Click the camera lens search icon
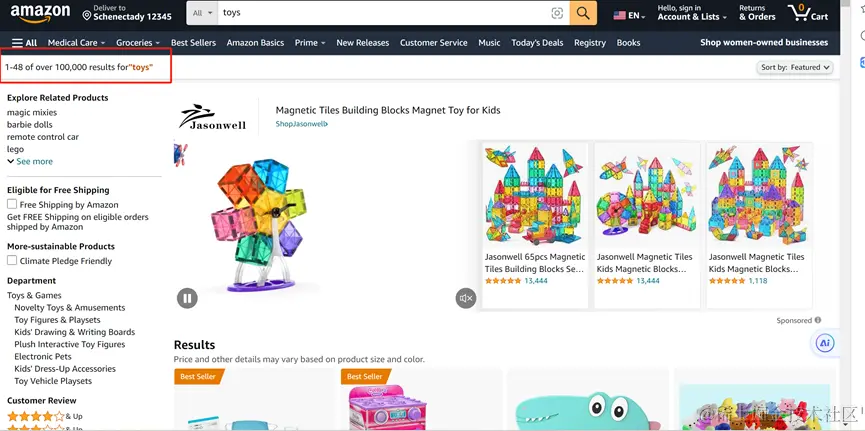The height and width of the screenshot is (431, 865). coord(557,13)
